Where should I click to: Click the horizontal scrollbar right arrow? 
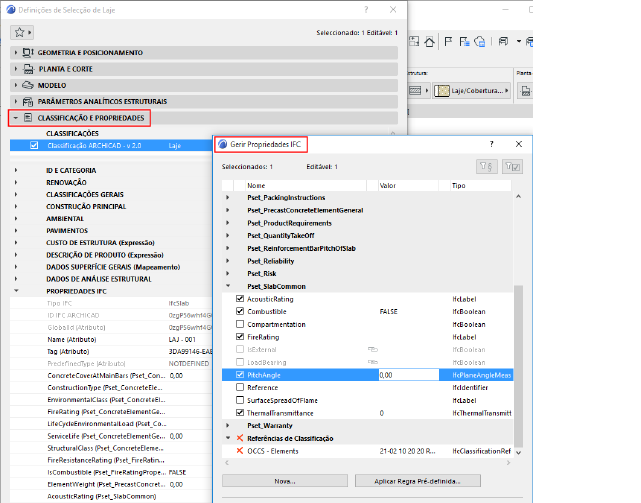pyautogui.click(x=508, y=463)
